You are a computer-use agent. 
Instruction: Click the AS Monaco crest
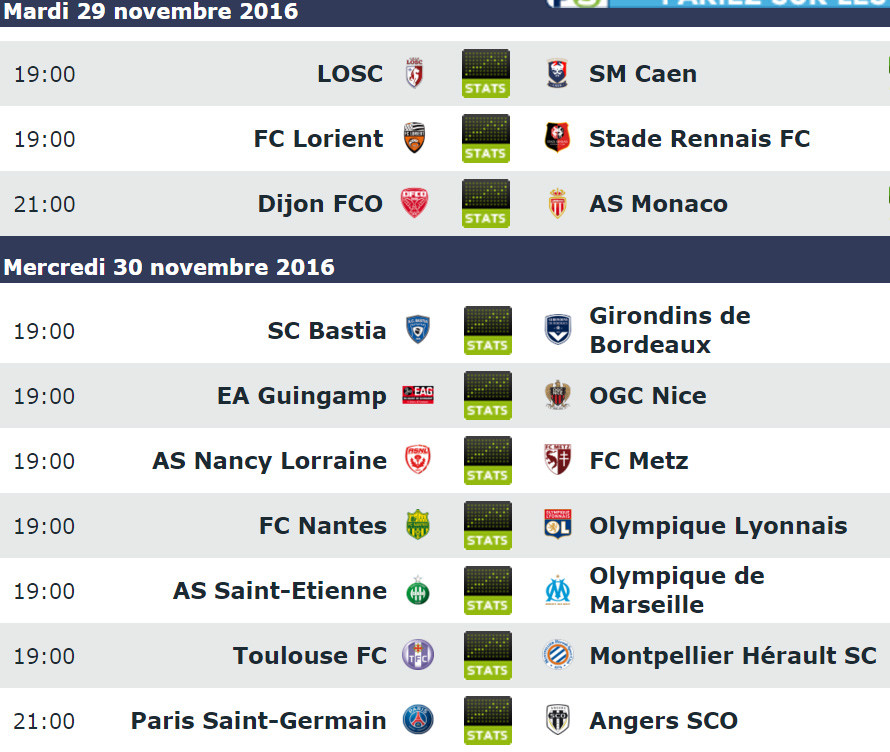[x=557, y=203]
